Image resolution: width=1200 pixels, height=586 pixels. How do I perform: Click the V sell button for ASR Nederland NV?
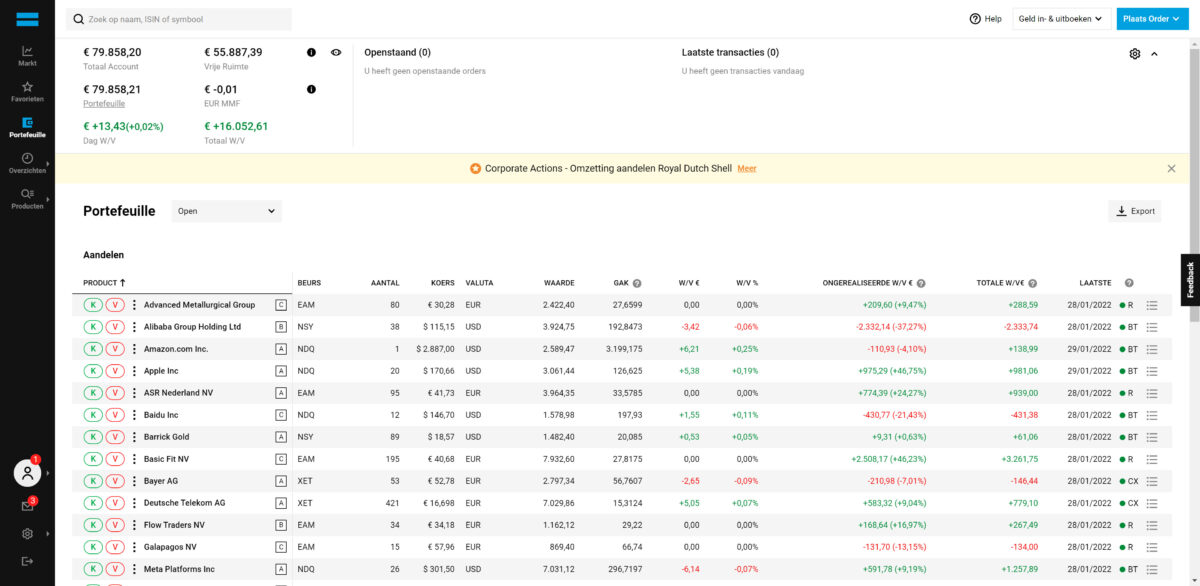click(115, 392)
